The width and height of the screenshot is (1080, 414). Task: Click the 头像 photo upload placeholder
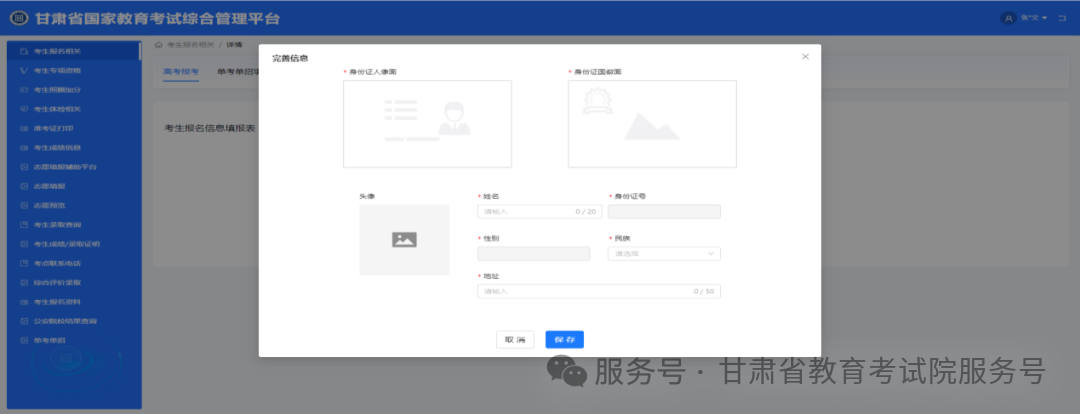(x=404, y=240)
